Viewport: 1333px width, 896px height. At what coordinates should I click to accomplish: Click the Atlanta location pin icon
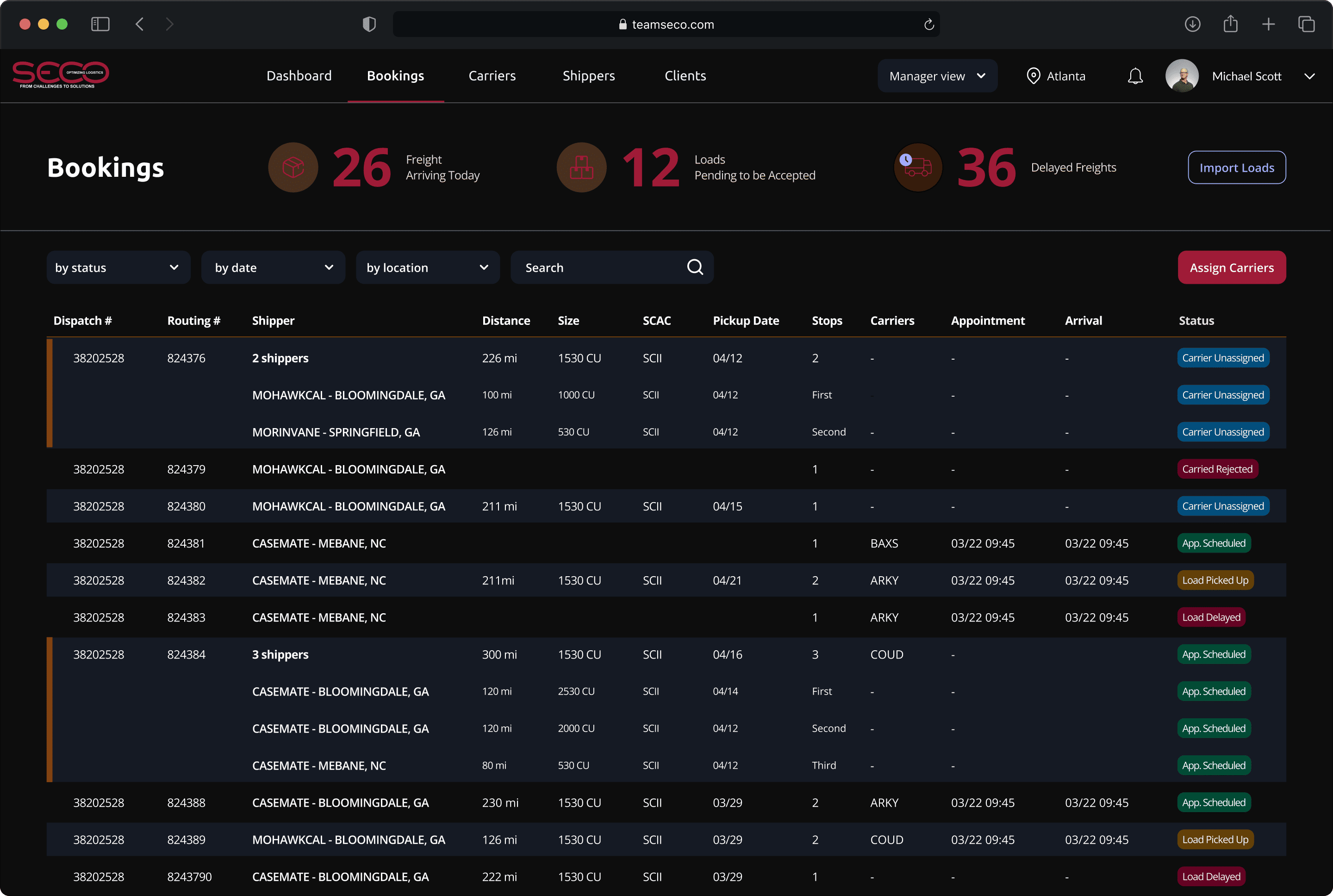[1033, 76]
